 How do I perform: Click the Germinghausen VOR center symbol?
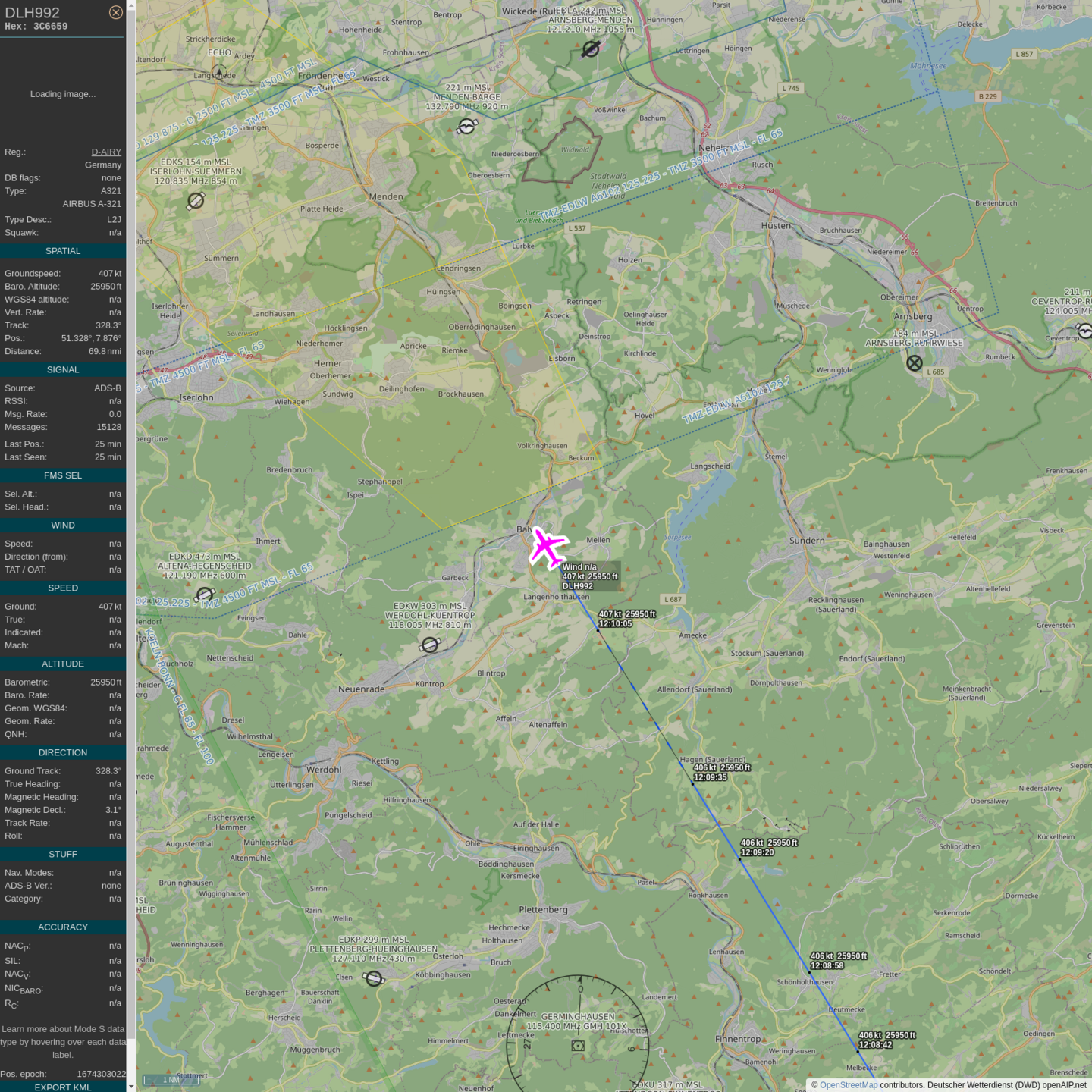tap(578, 1046)
